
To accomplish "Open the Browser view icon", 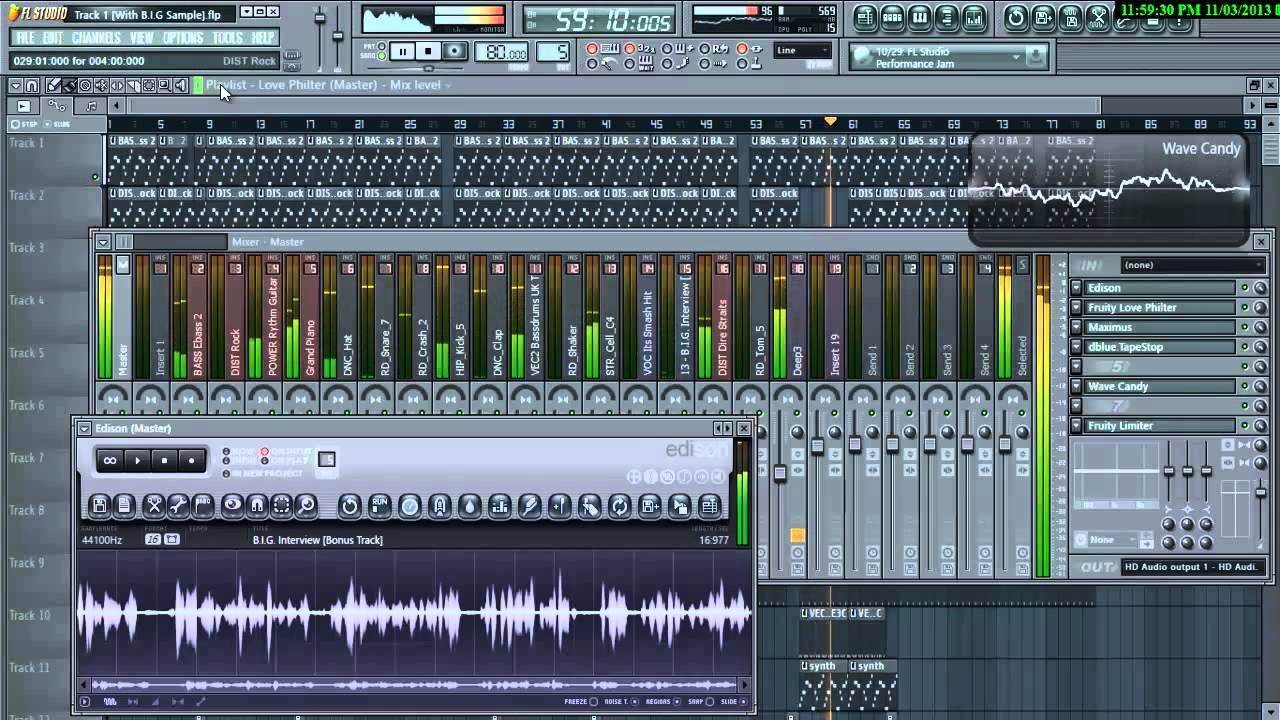I will [947, 18].
